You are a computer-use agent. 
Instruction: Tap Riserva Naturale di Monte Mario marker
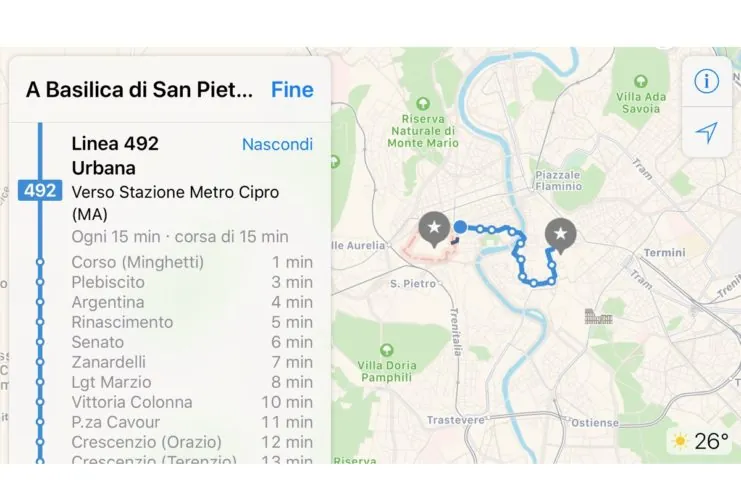pyautogui.click(x=422, y=104)
